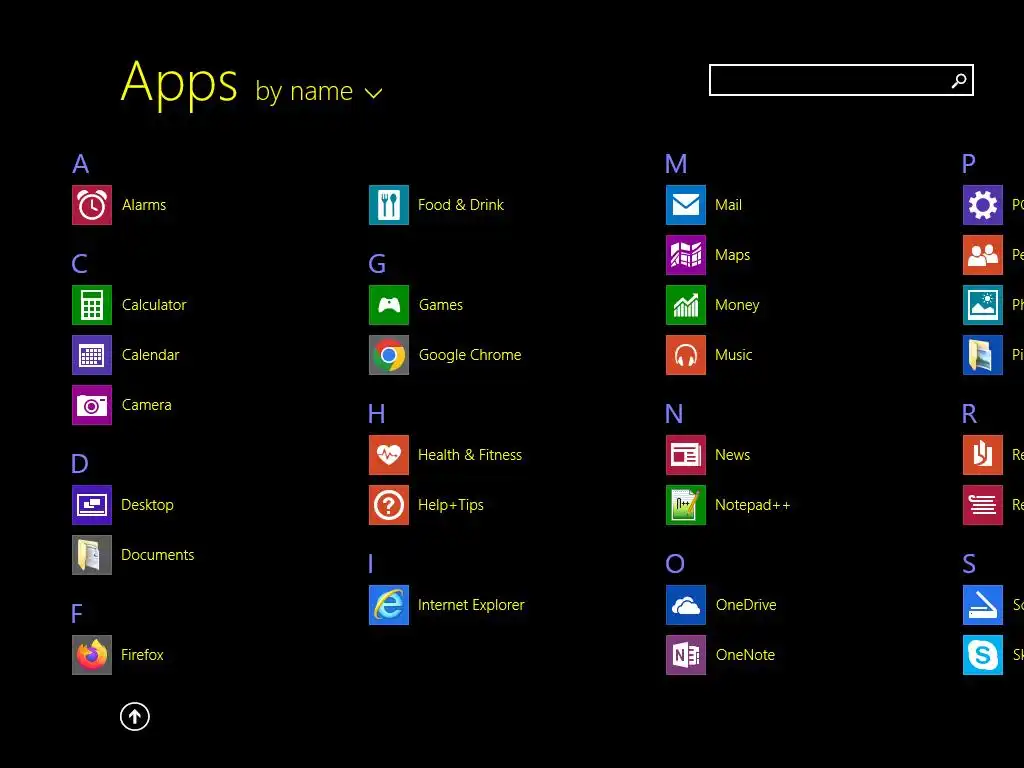The height and width of the screenshot is (768, 1024).
Task: Click the 'Firefox' label text
Action: [x=142, y=655]
